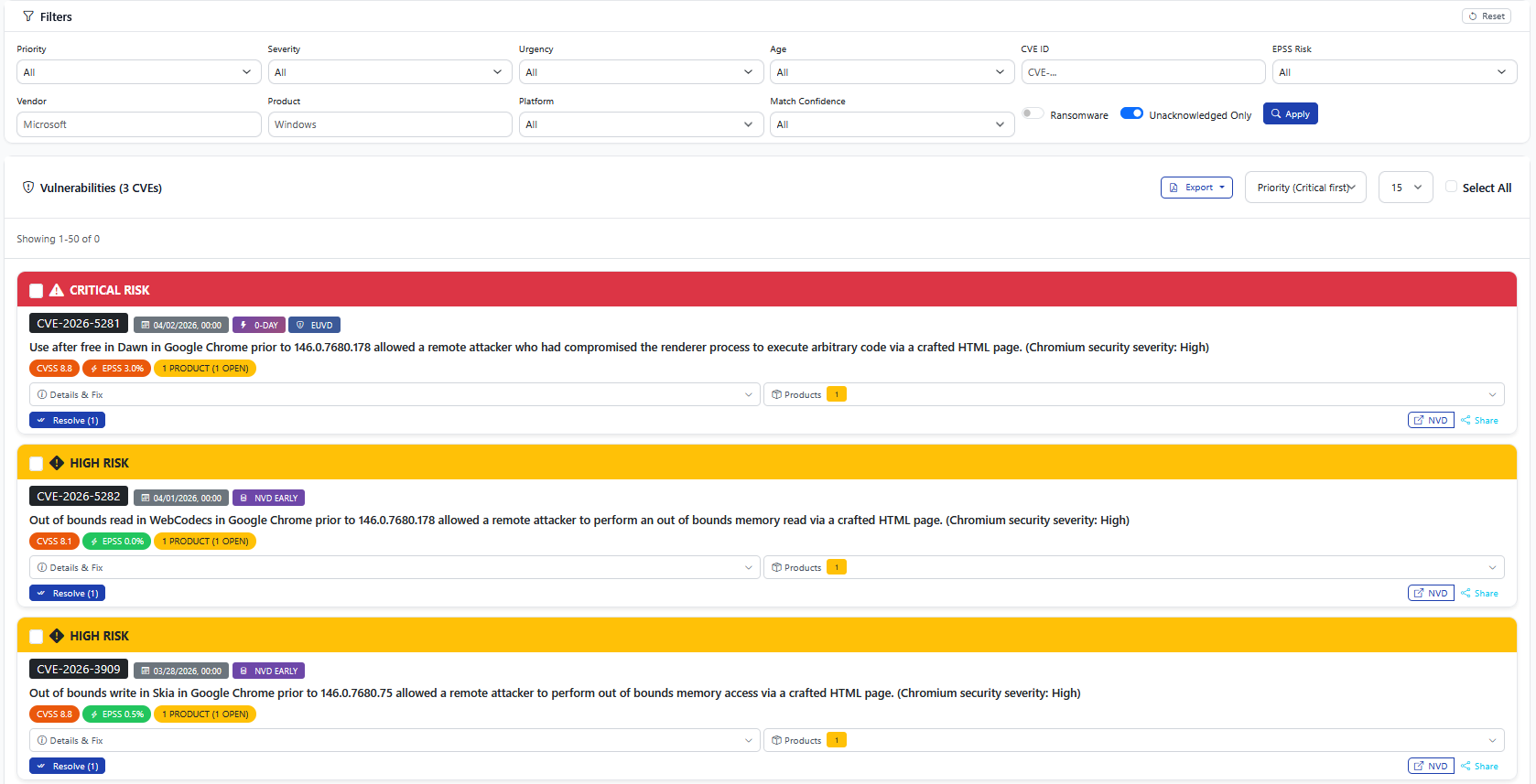Open the Match Confidence dropdown
Viewport: 1536px width, 784px height.
[892, 124]
